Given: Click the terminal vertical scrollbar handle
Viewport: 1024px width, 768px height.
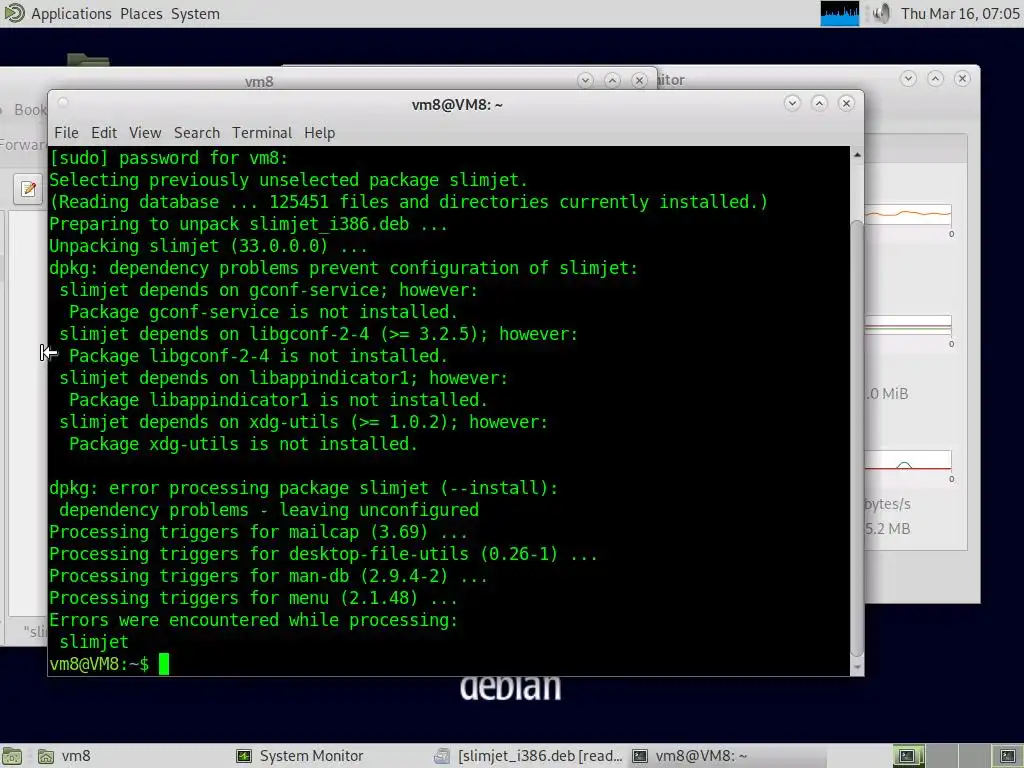Looking at the screenshot, I should tap(857, 439).
